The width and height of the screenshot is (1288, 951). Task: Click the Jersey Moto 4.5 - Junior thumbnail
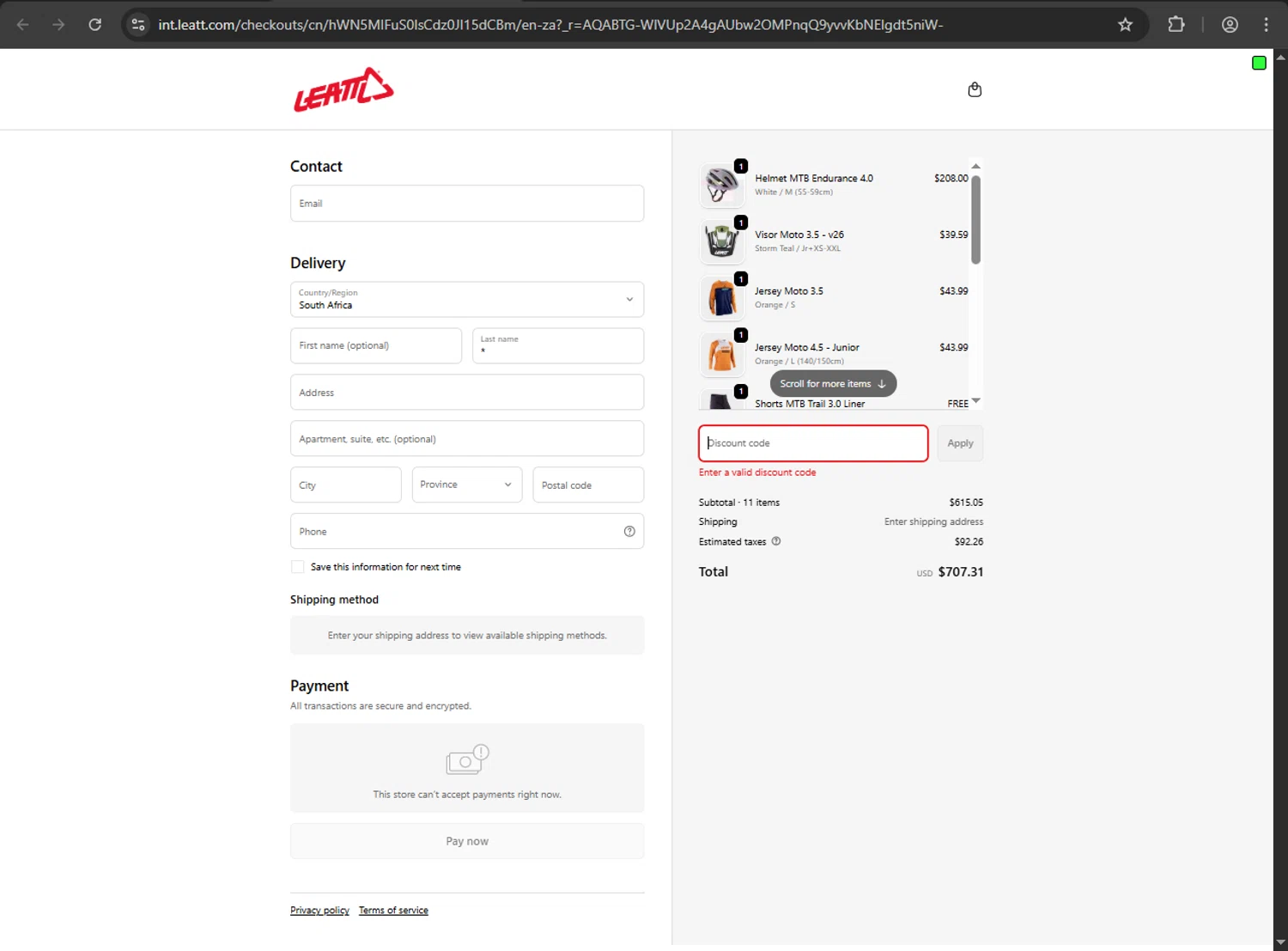coord(722,354)
